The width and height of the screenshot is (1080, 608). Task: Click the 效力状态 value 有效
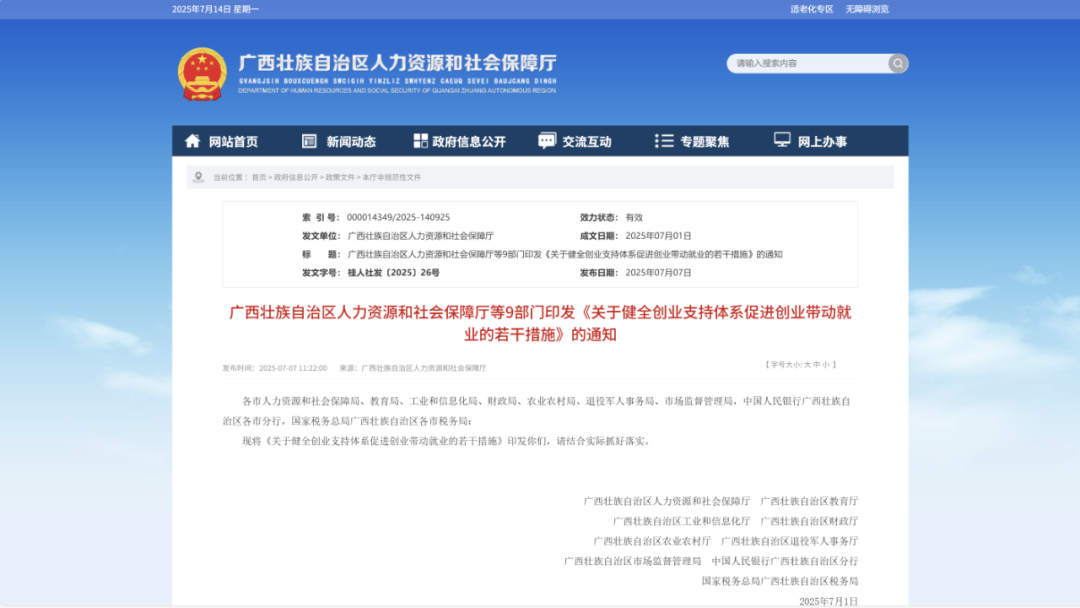coord(634,218)
